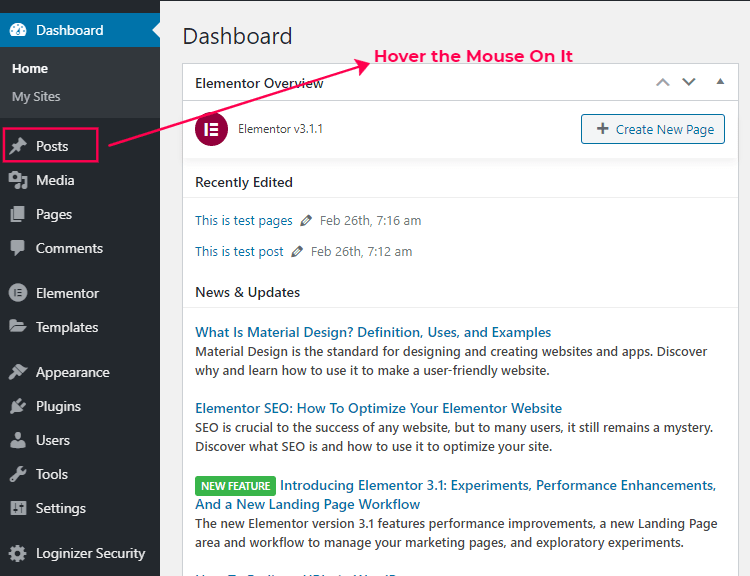Click the Plugins plug icon
Screen dimensions: 750x576
tap(18, 406)
